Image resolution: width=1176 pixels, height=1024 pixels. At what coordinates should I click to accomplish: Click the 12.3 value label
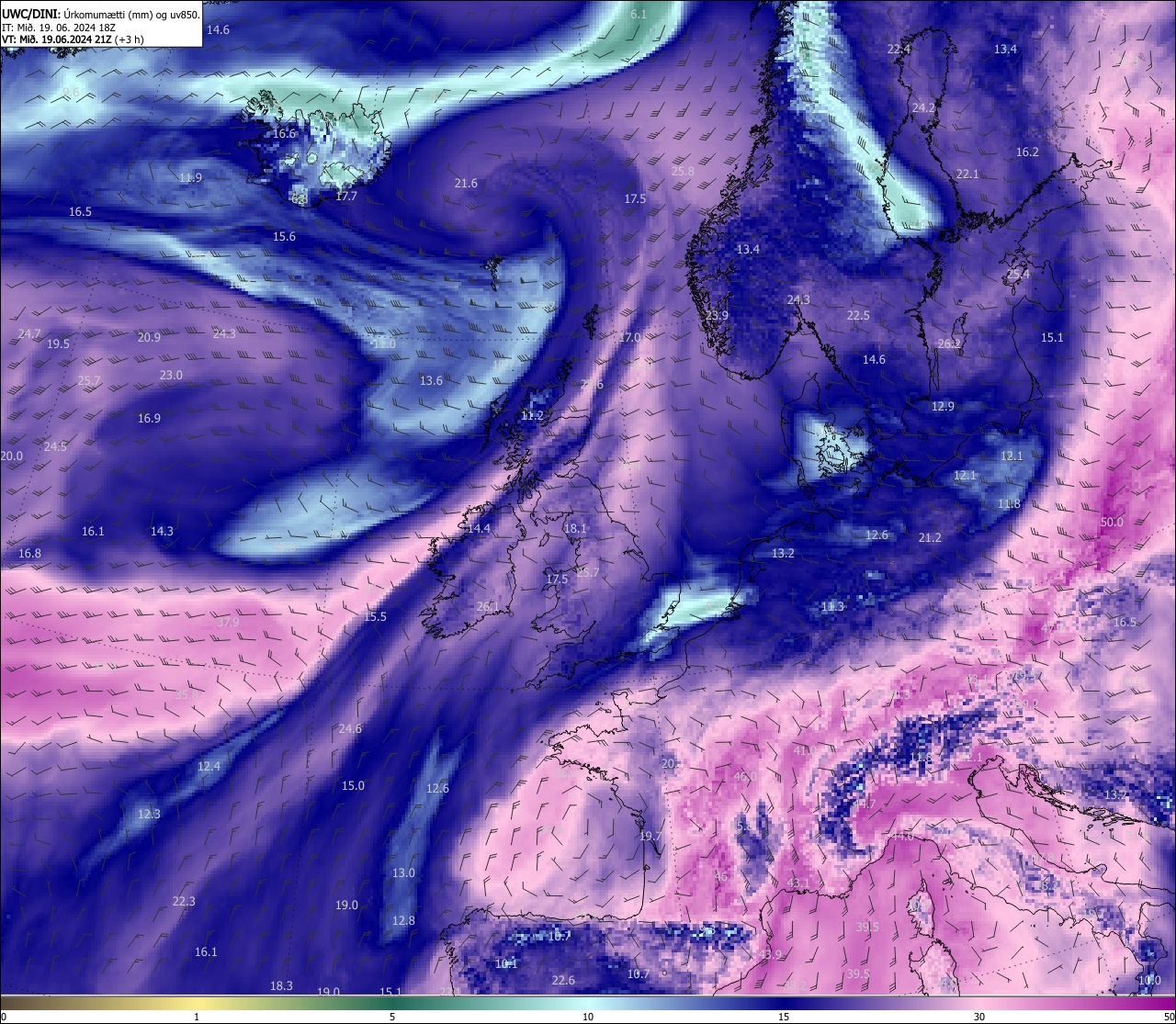[x=149, y=815]
